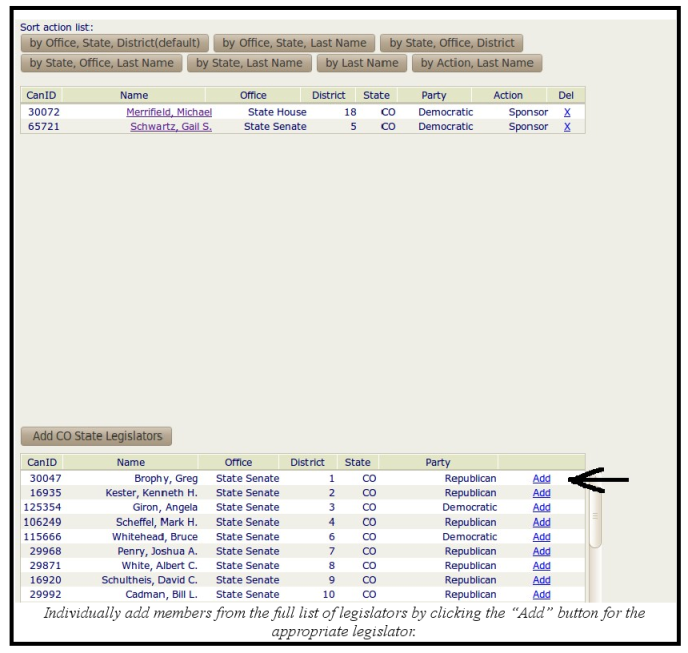Viewport: 688px width, 653px height.
Task: Delete Schwartz, Gail S. with X link
Action: tap(567, 127)
